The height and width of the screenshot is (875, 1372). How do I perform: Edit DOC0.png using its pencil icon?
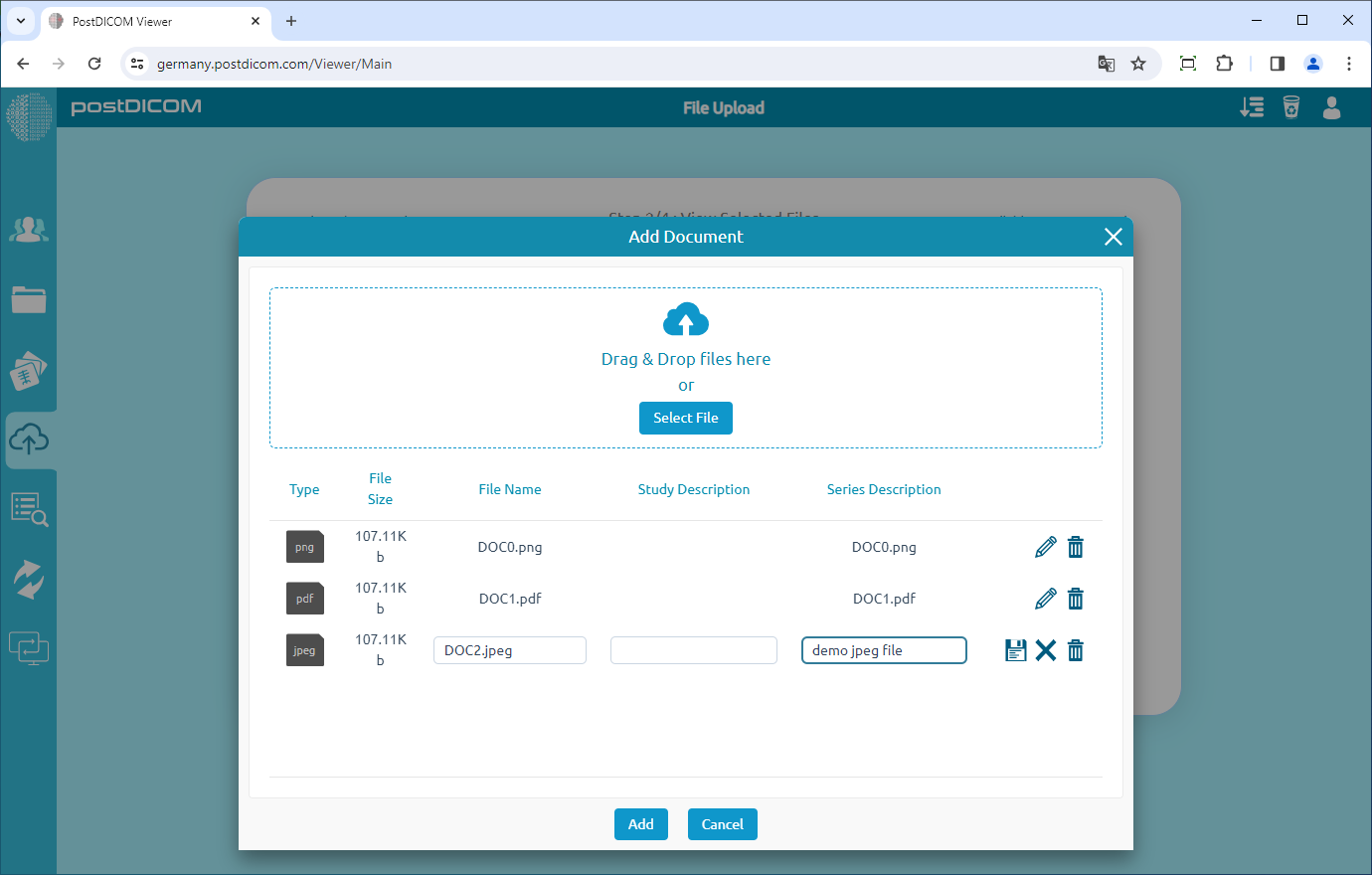pos(1045,546)
